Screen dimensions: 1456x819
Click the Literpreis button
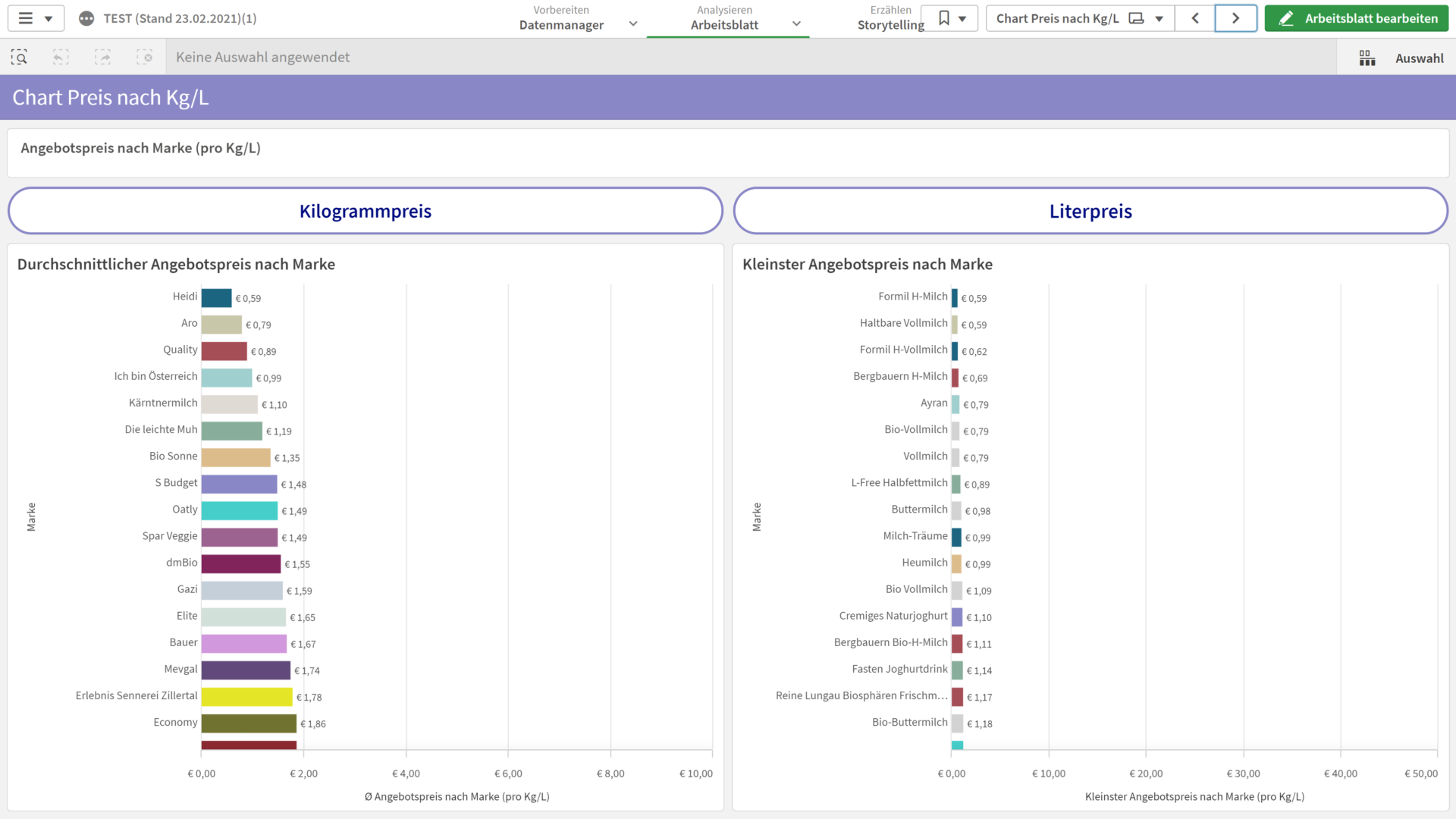click(x=1090, y=211)
